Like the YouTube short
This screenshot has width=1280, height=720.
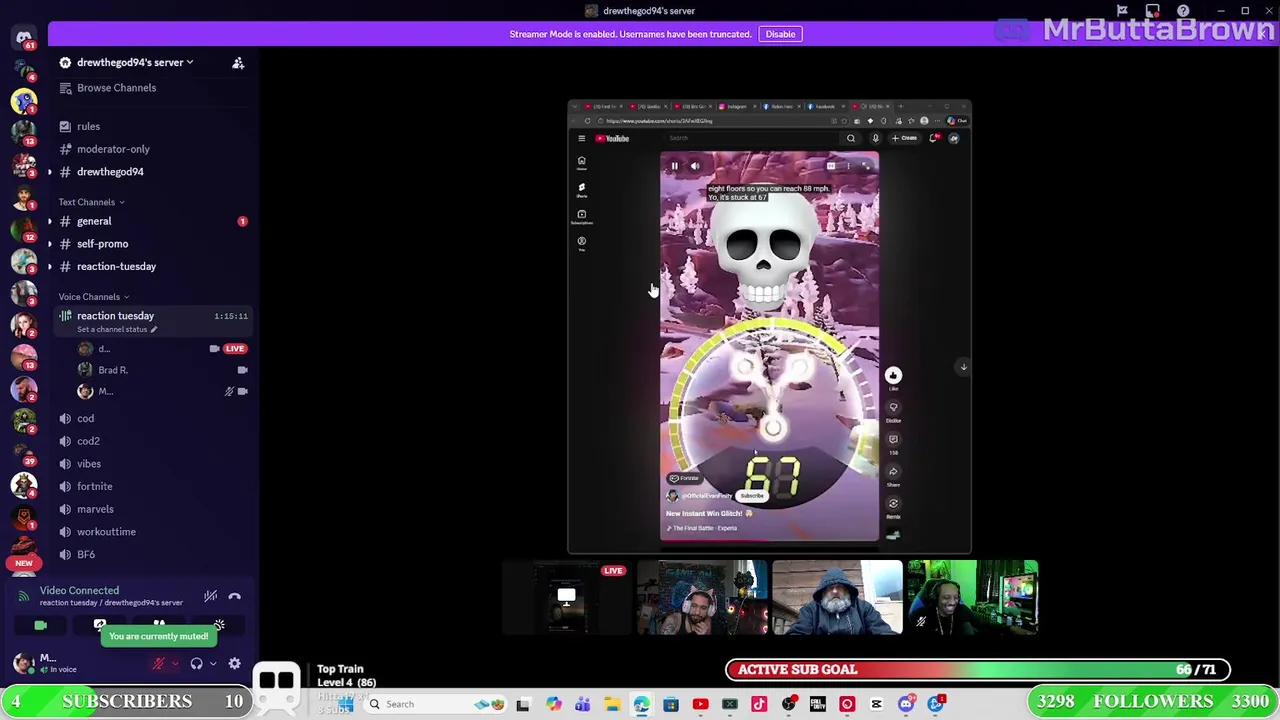[893, 375]
